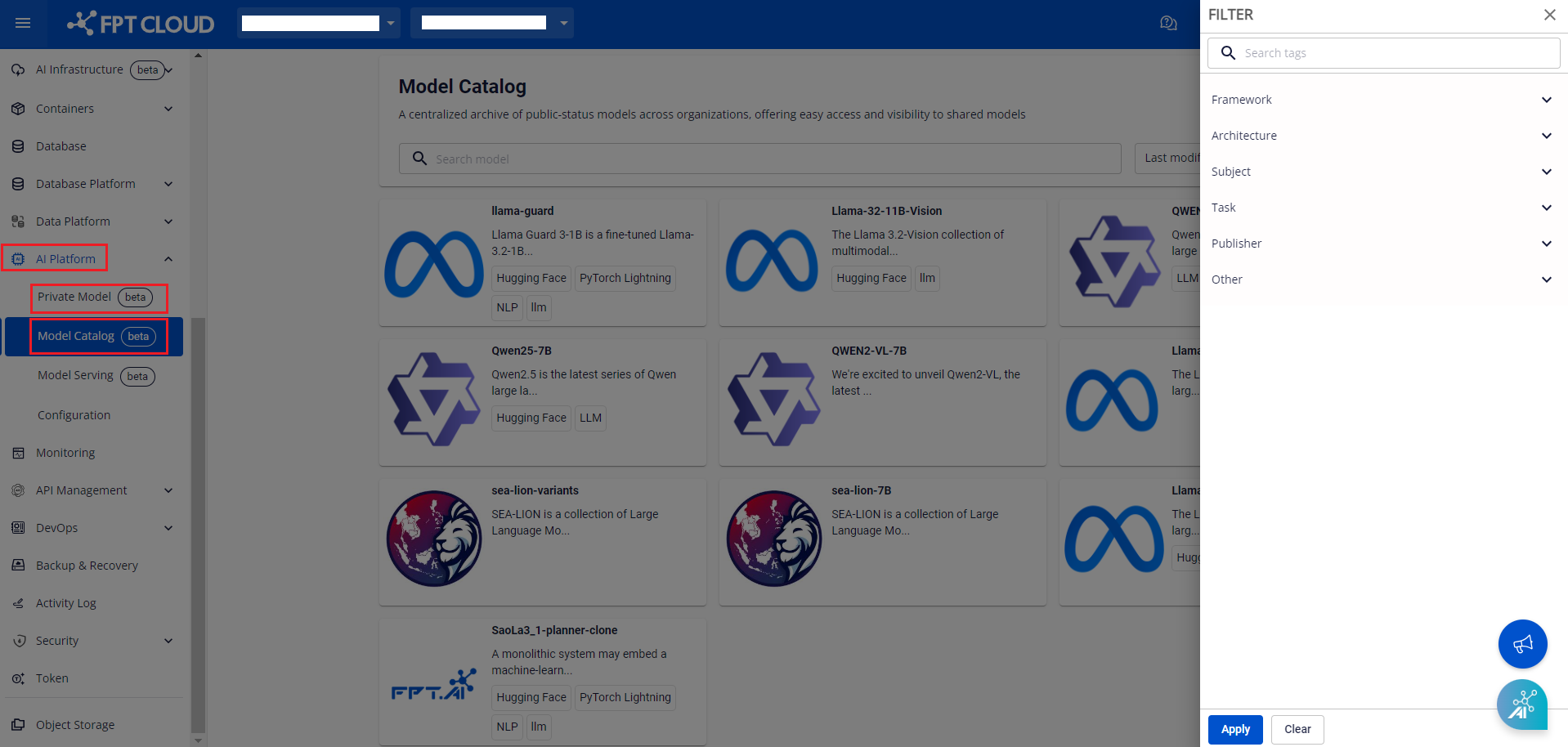Image resolution: width=1568 pixels, height=747 pixels.
Task: Click the Database sidebar icon
Action: pyautogui.click(x=18, y=146)
